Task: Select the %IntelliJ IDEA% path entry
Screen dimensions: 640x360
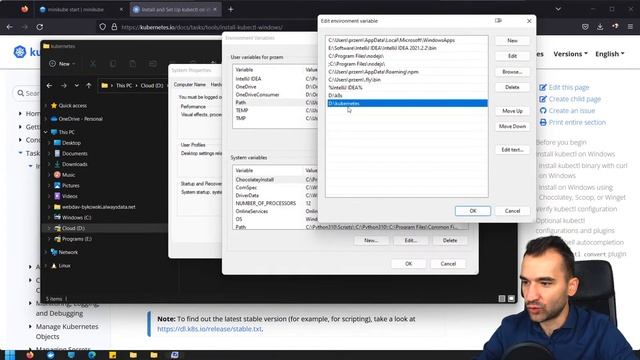Action: pos(407,87)
